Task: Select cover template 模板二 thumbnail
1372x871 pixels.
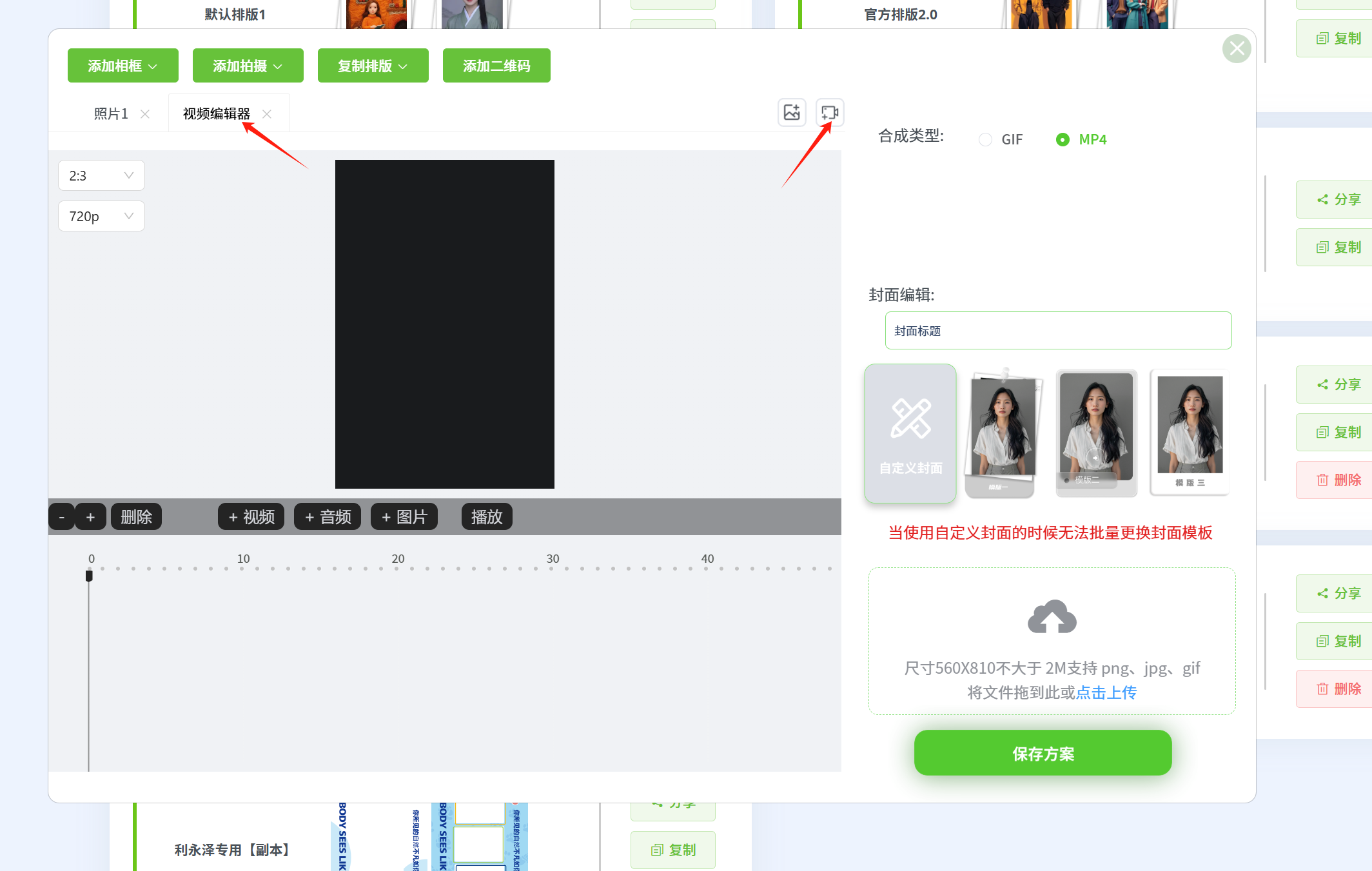Action: 1096,433
